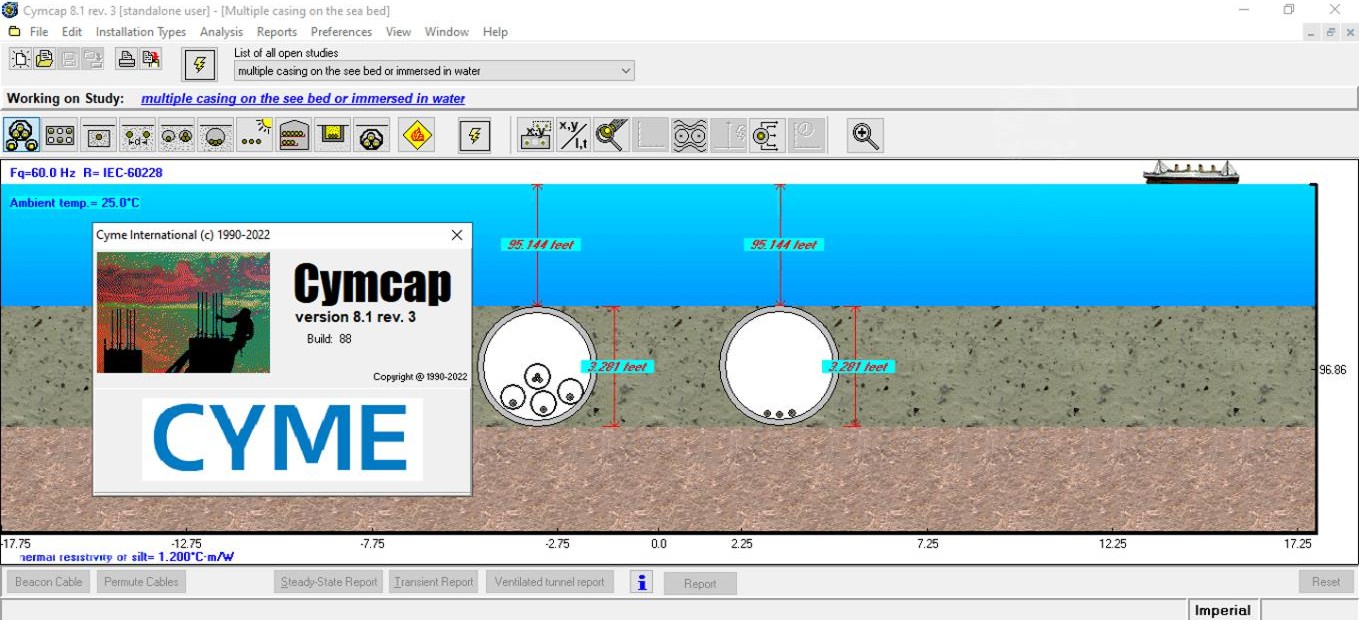This screenshot has height=620, width=1359.
Task: Select the right casing with three small cables
Action: (x=779, y=366)
